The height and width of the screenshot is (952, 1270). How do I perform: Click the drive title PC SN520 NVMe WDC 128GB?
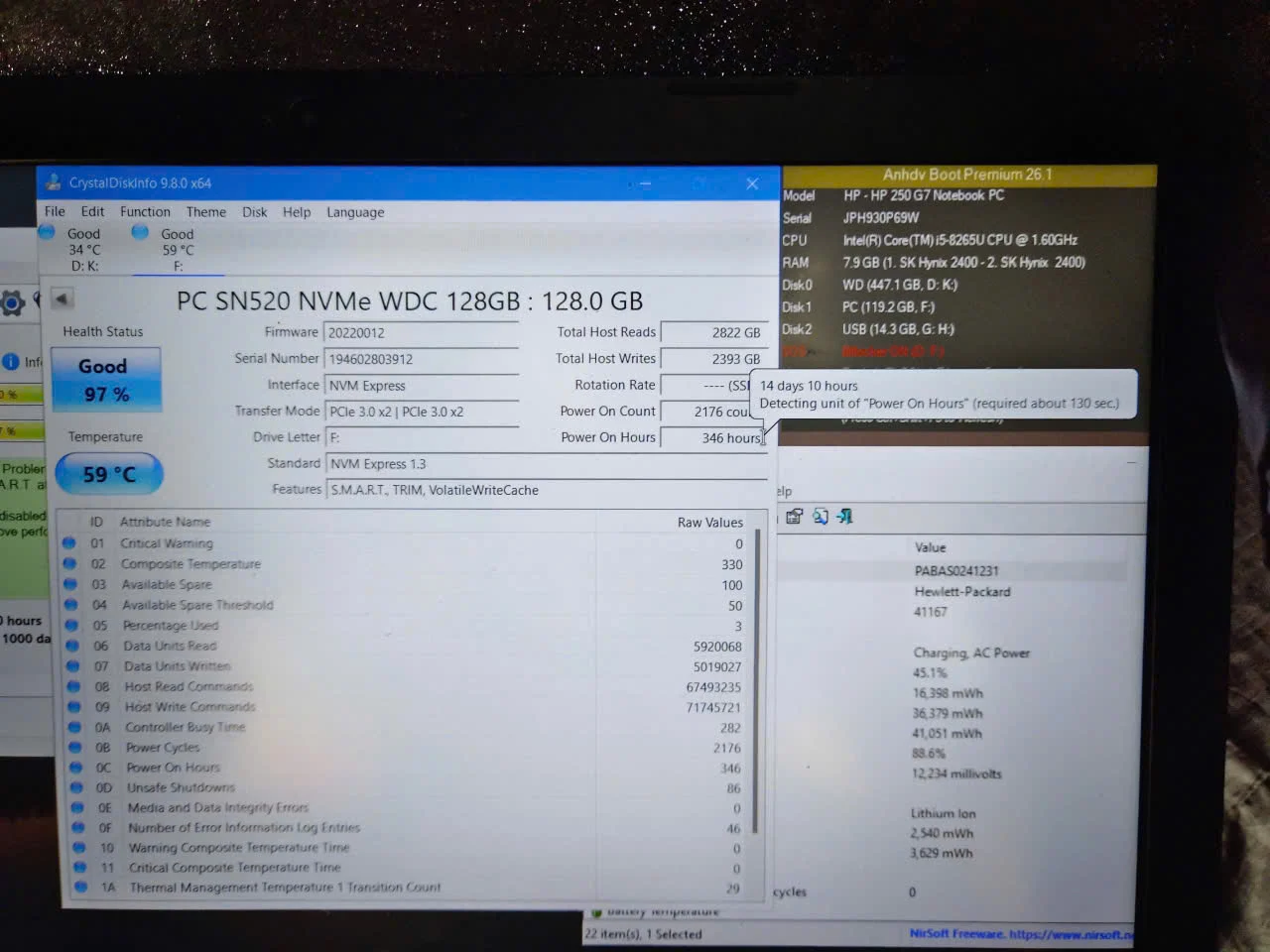click(410, 300)
